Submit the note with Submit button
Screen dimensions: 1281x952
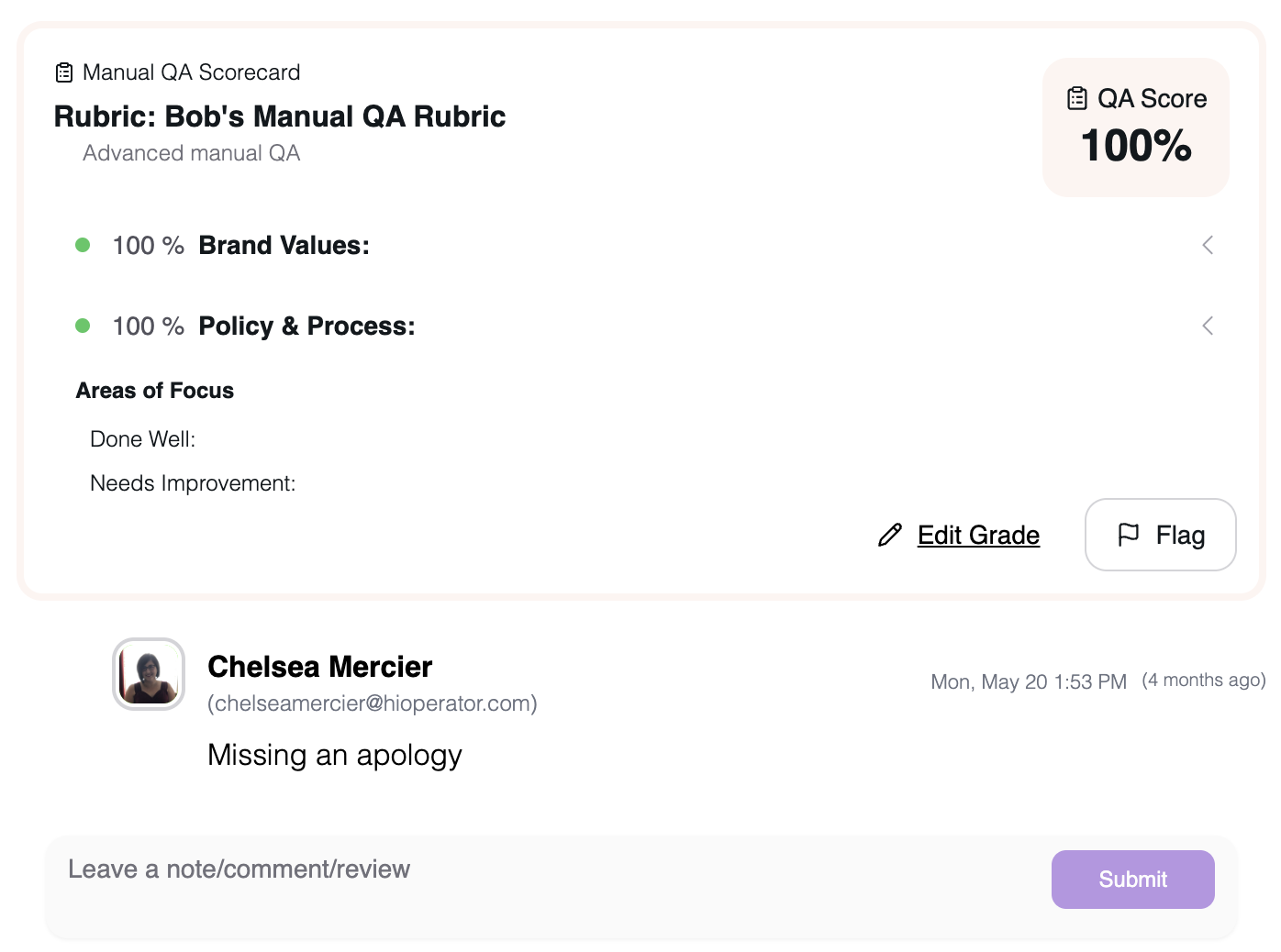point(1132,880)
